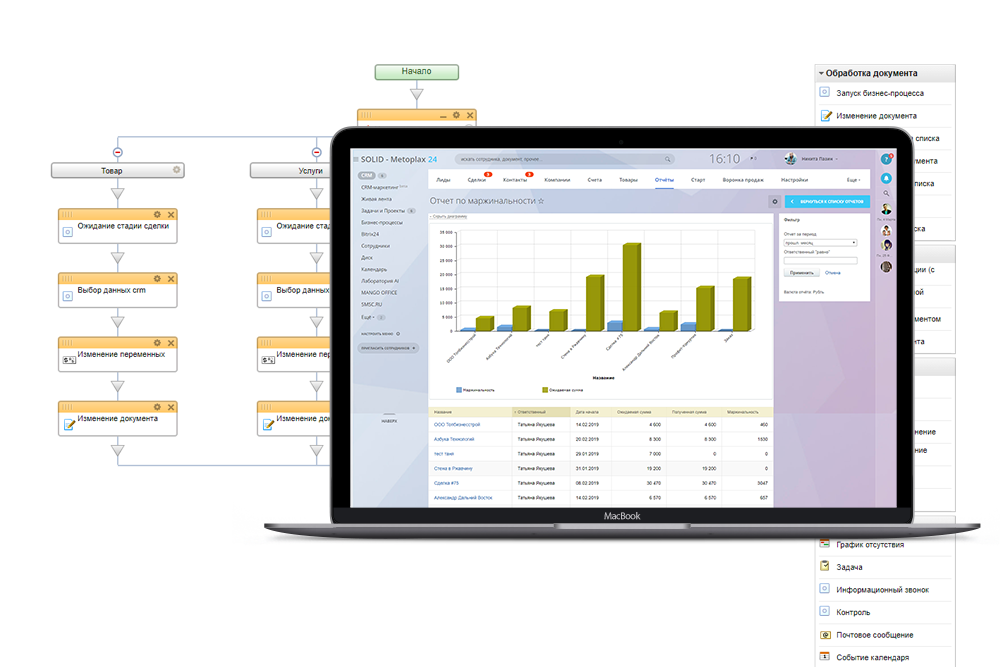This screenshot has height=667, width=1000.
Task: Open 'Задачи и Проекты' in left sidebar
Action: [383, 210]
